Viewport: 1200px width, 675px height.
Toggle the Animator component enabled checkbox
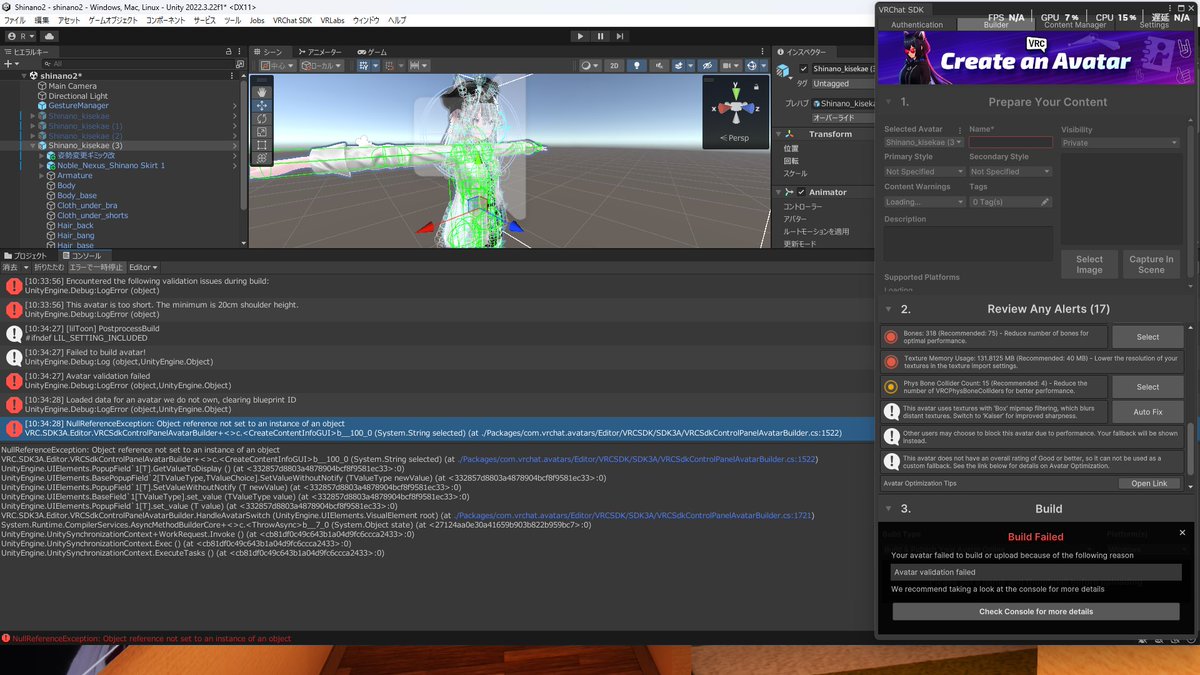[801, 192]
